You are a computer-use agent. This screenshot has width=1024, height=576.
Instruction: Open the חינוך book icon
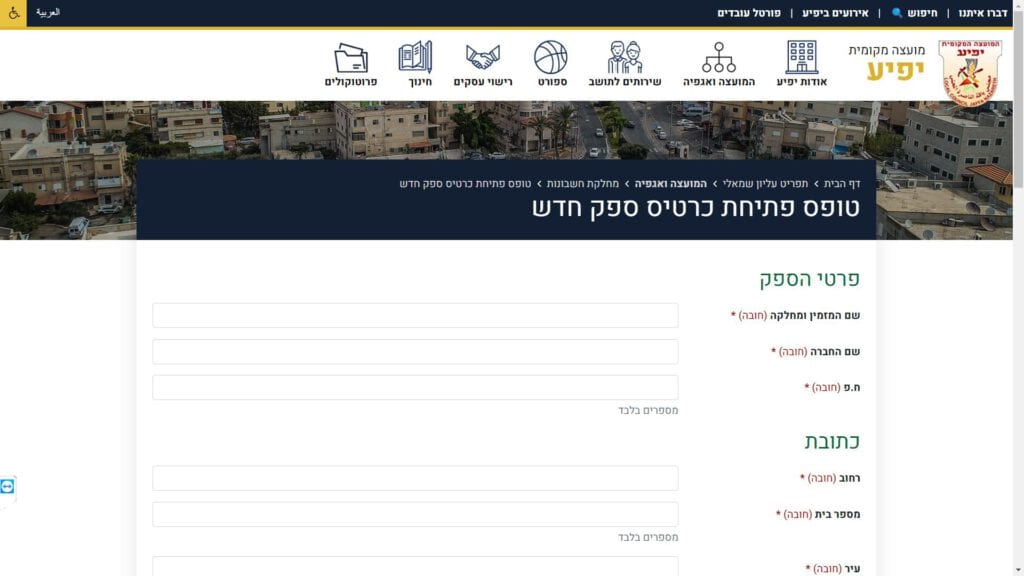[415, 58]
